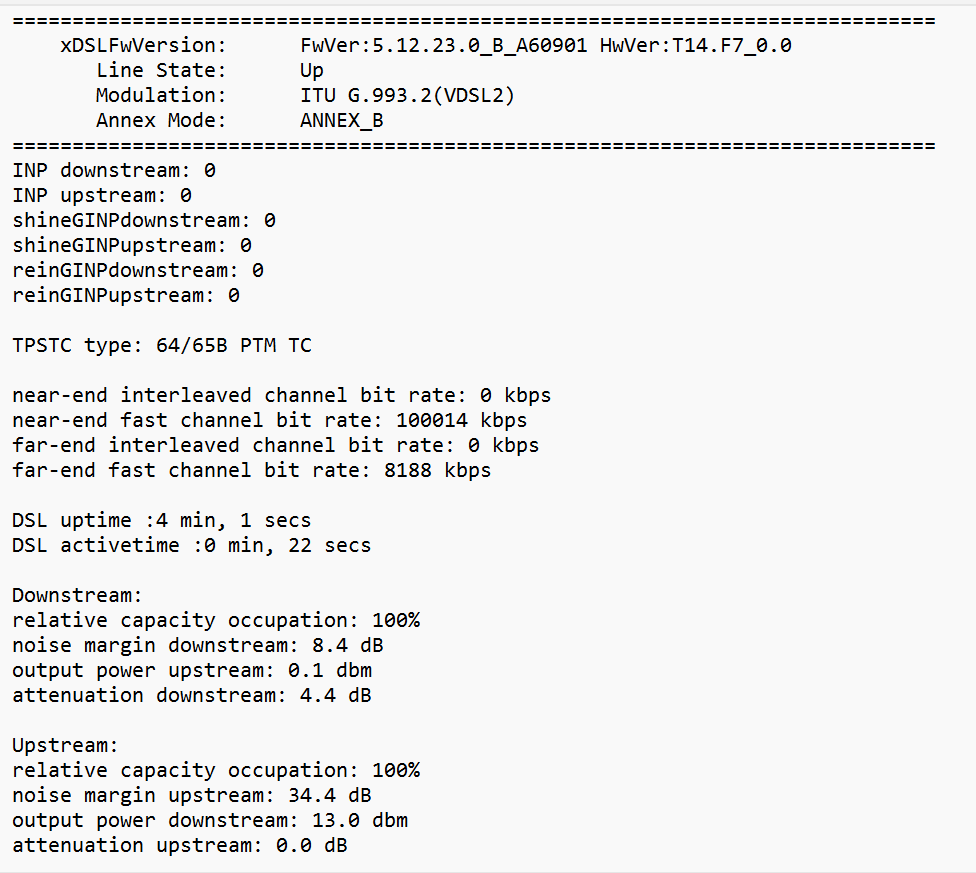The image size is (976, 873).
Task: Click the near-end interleaved channel bit rate line
Action: coord(281,396)
